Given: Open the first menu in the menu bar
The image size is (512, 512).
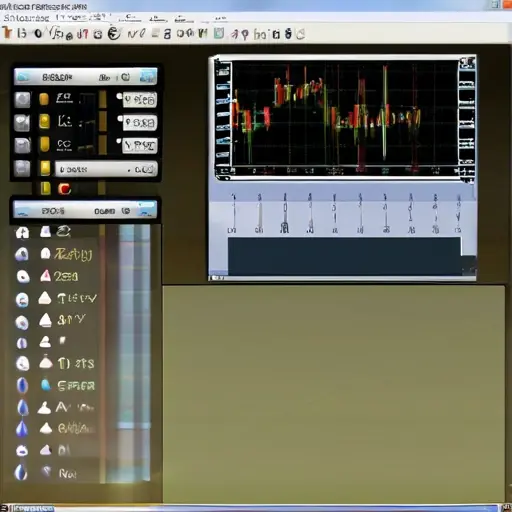Looking at the screenshot, I should [x=26, y=18].
